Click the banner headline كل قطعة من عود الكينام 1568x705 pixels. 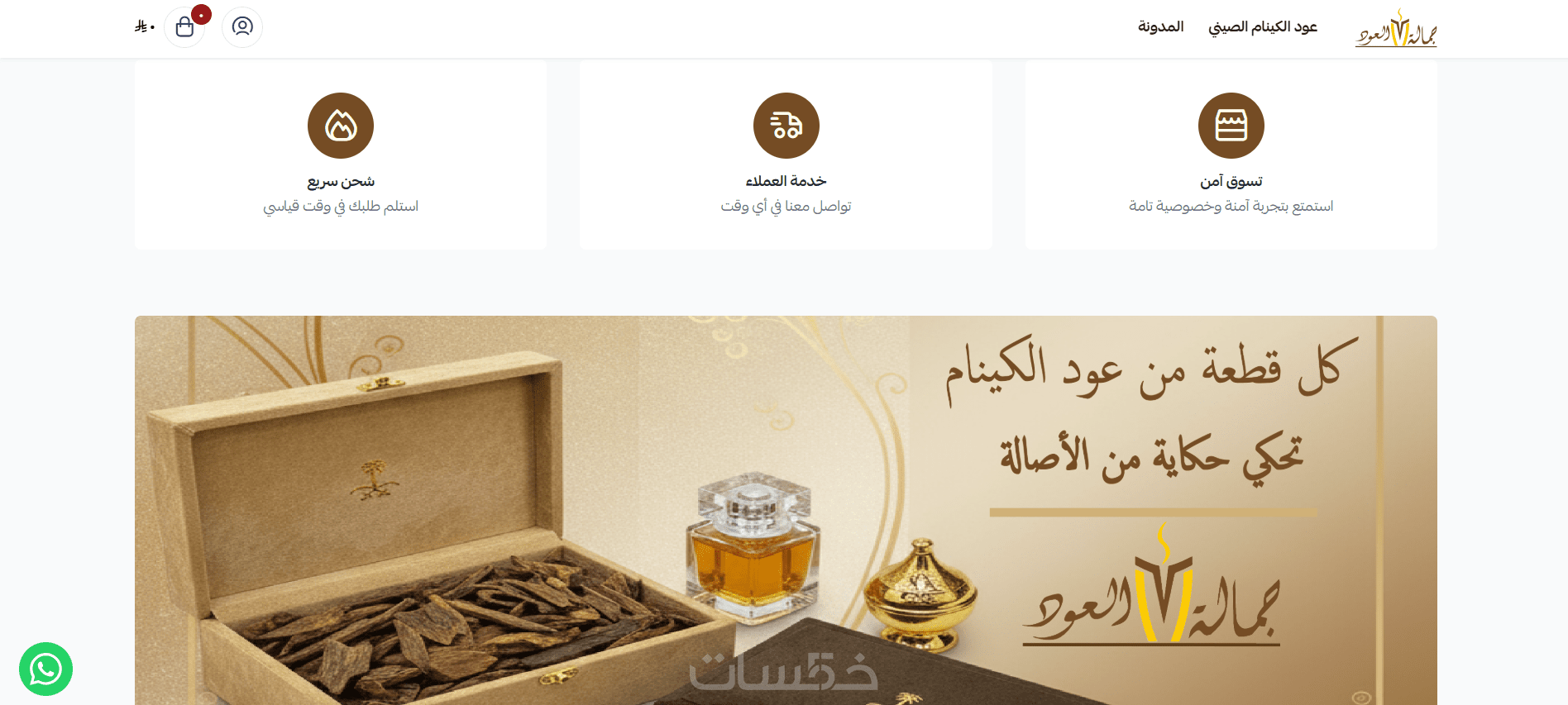(1151, 369)
